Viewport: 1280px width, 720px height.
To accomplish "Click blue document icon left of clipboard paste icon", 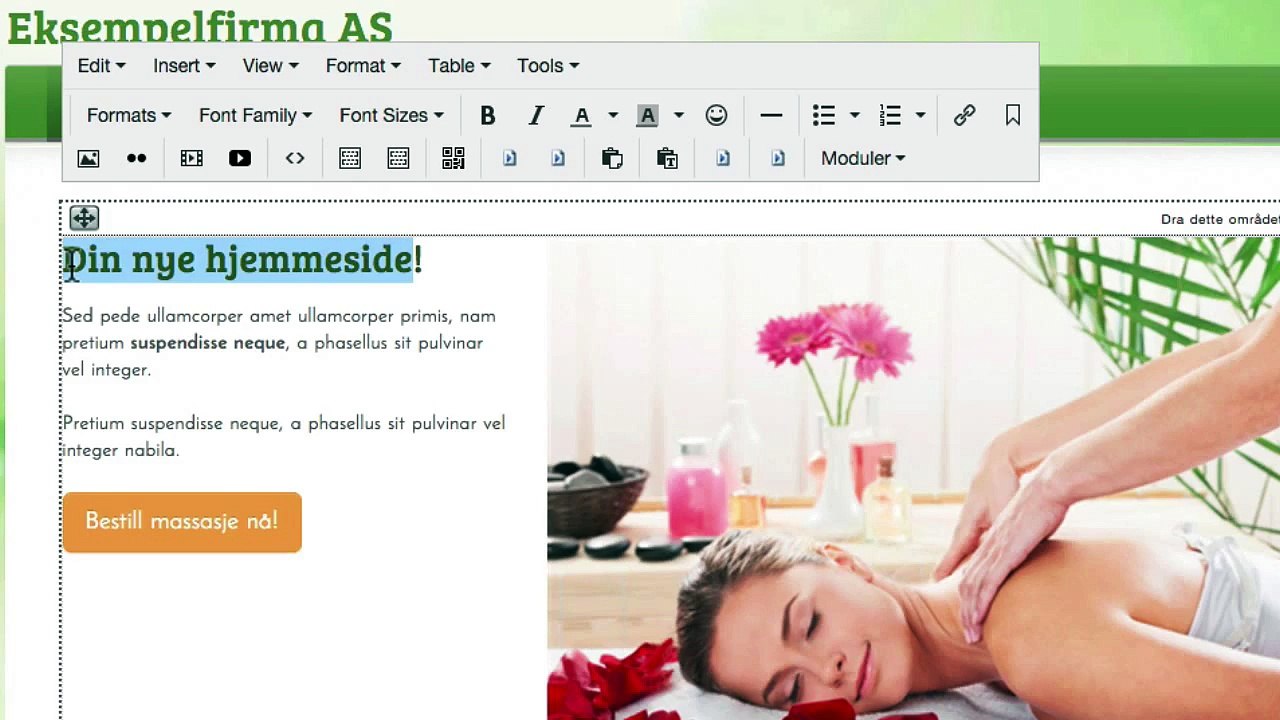I will click(557, 158).
